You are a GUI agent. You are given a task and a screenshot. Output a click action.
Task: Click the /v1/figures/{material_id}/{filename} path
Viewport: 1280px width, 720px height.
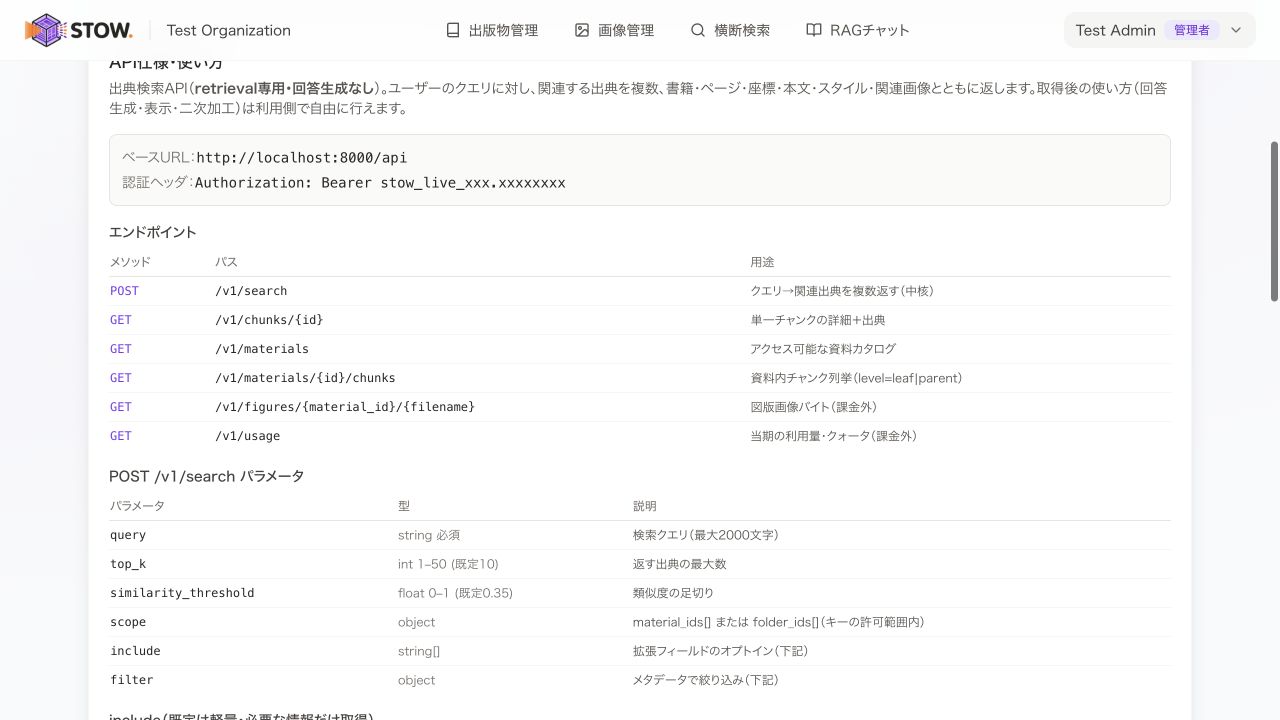tap(345, 407)
